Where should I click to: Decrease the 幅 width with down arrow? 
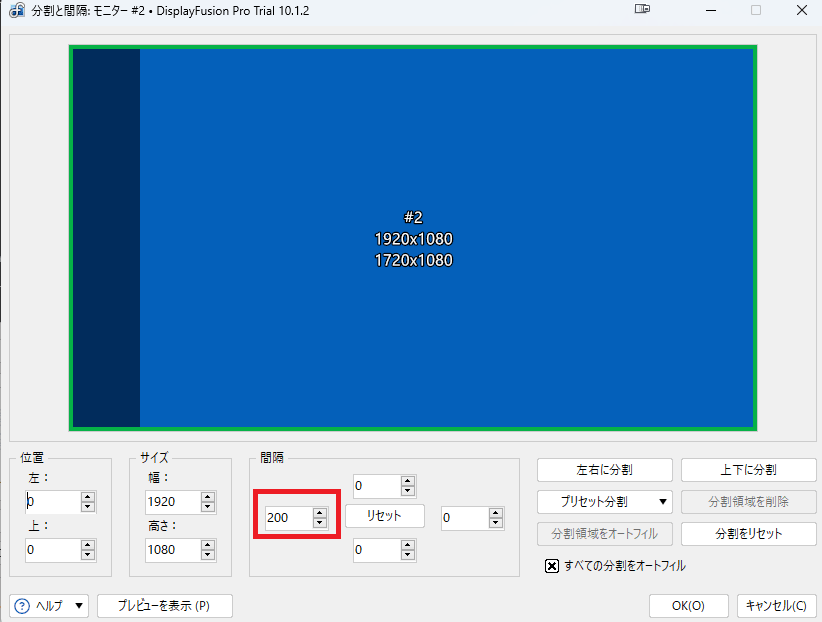[208, 507]
